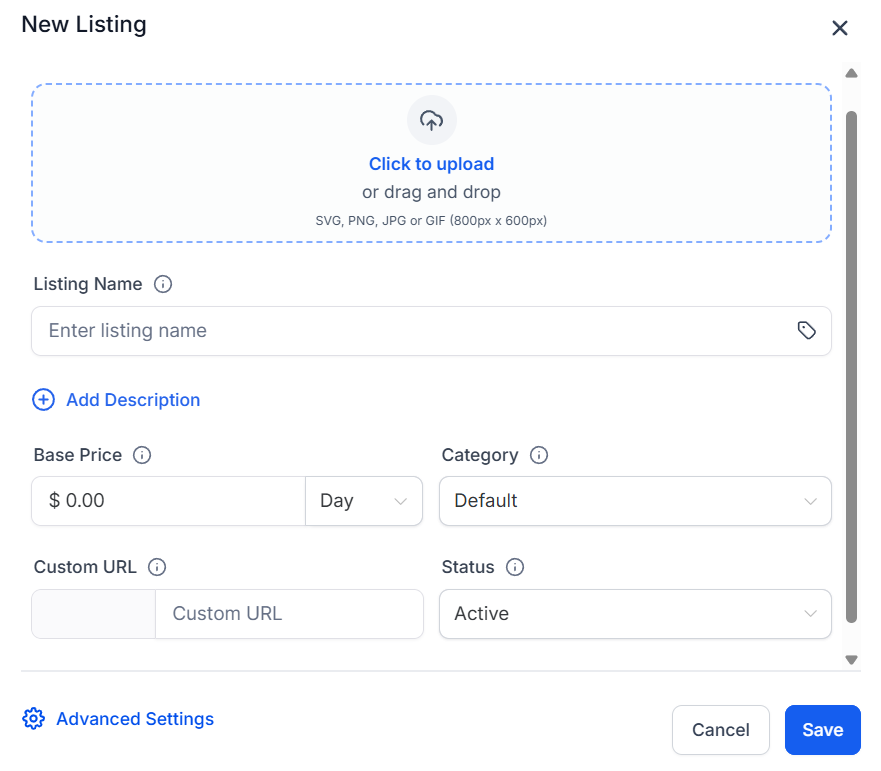Click the Category info icon
Image resolution: width=881 pixels, height=771 pixels.
click(x=539, y=455)
